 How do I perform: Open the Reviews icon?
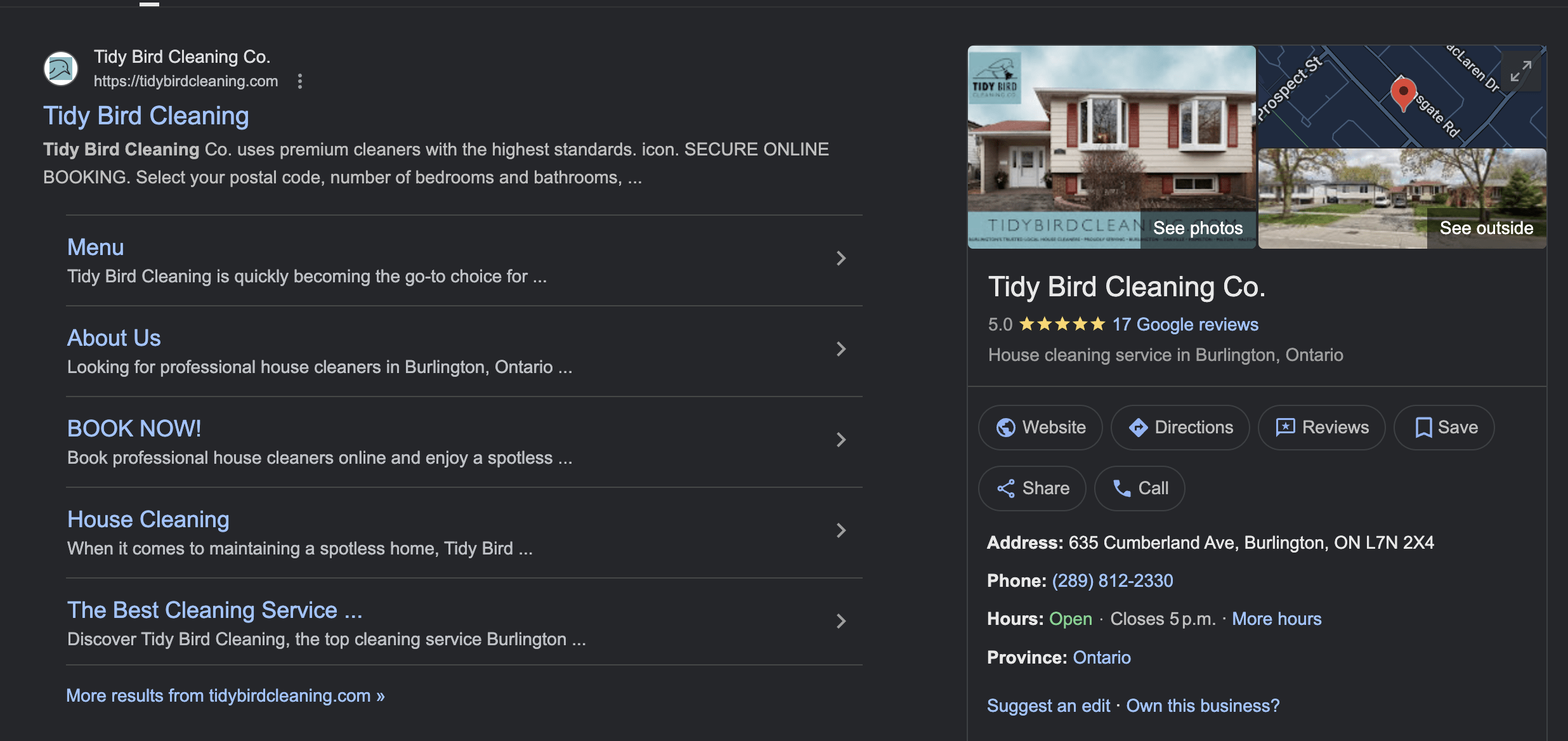tap(1286, 427)
